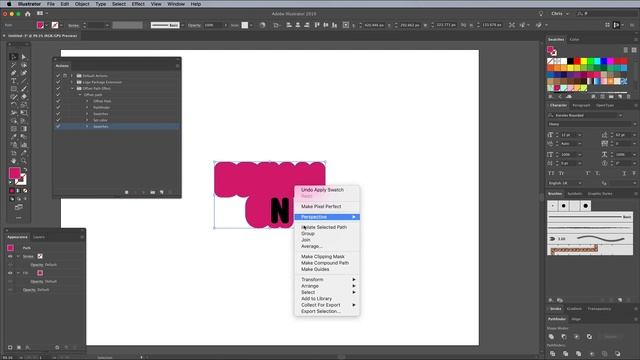Click the opacity value field in control bar
The width and height of the screenshot is (640, 360).
213,25
